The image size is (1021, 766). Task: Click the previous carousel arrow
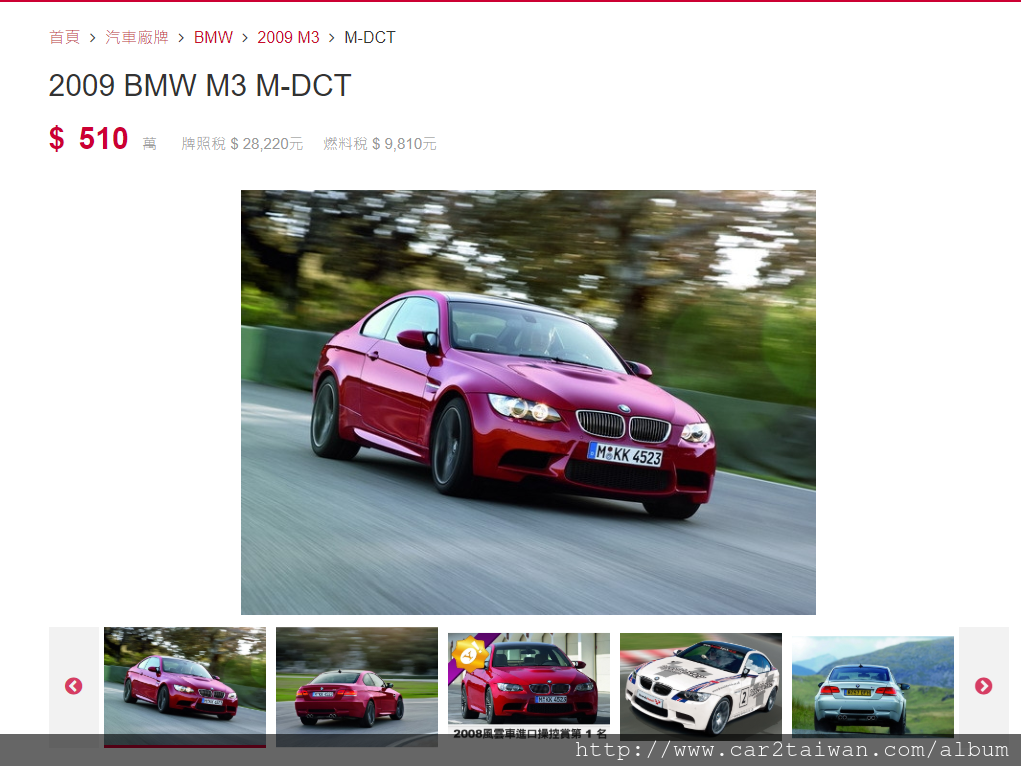pos(74,686)
